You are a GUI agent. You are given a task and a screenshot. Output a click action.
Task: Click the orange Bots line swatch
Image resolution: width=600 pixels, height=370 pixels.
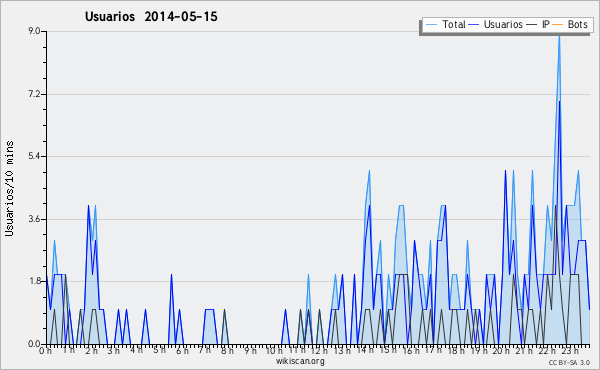[558, 25]
